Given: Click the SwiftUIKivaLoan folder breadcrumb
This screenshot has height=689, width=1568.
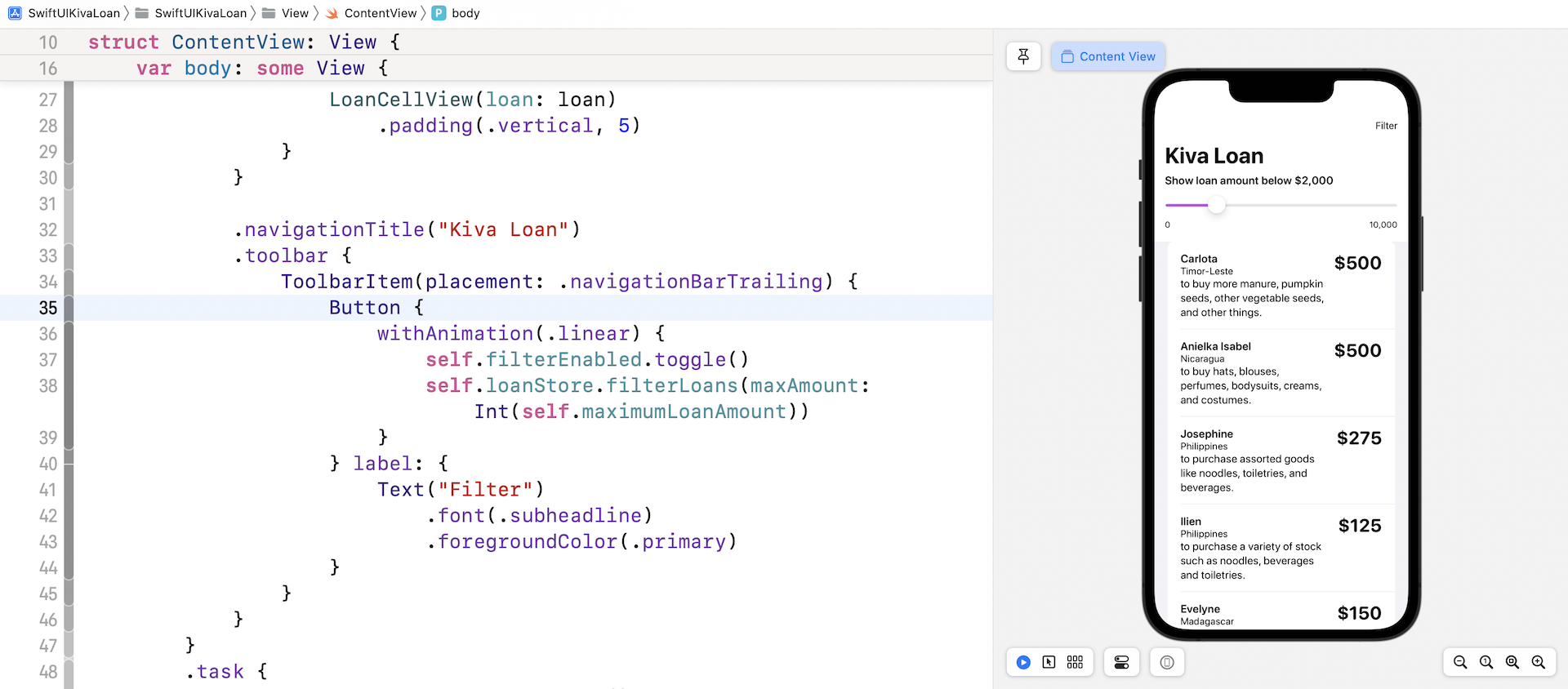Looking at the screenshot, I should coord(191,13).
